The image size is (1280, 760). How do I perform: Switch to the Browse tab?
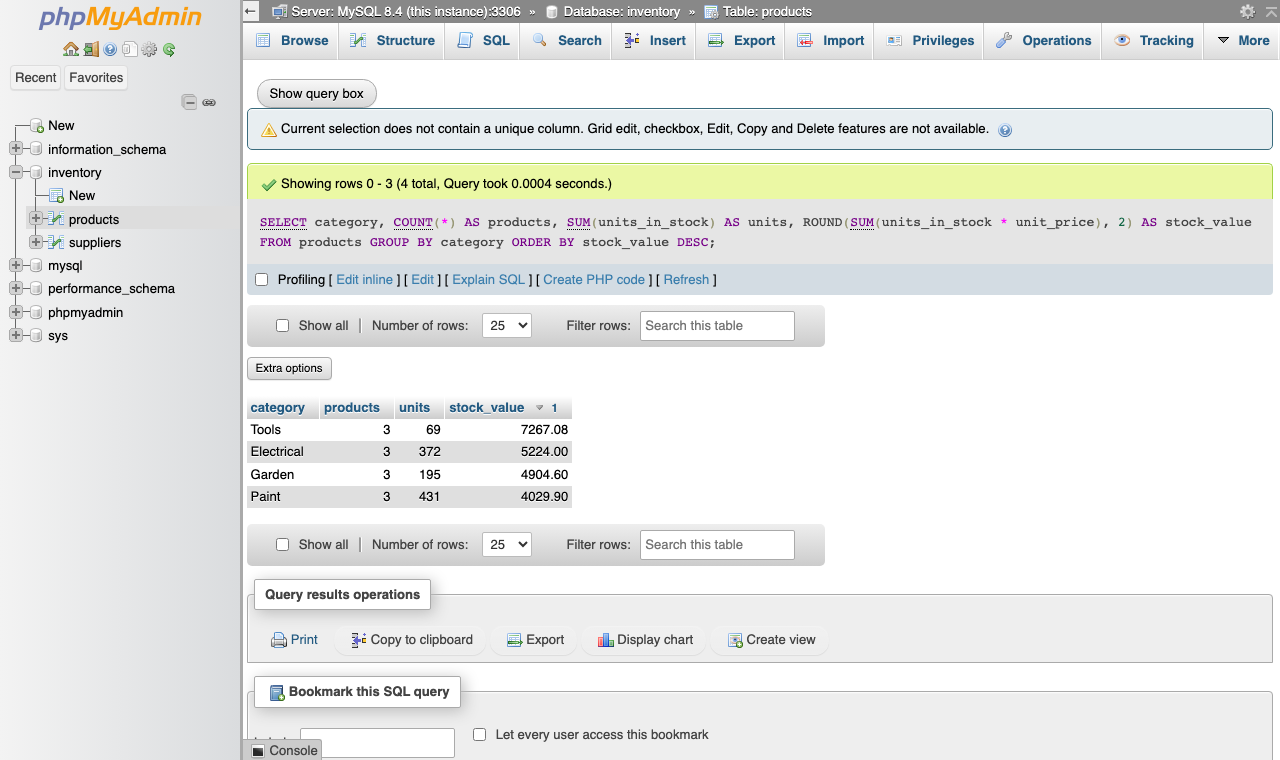(291, 41)
